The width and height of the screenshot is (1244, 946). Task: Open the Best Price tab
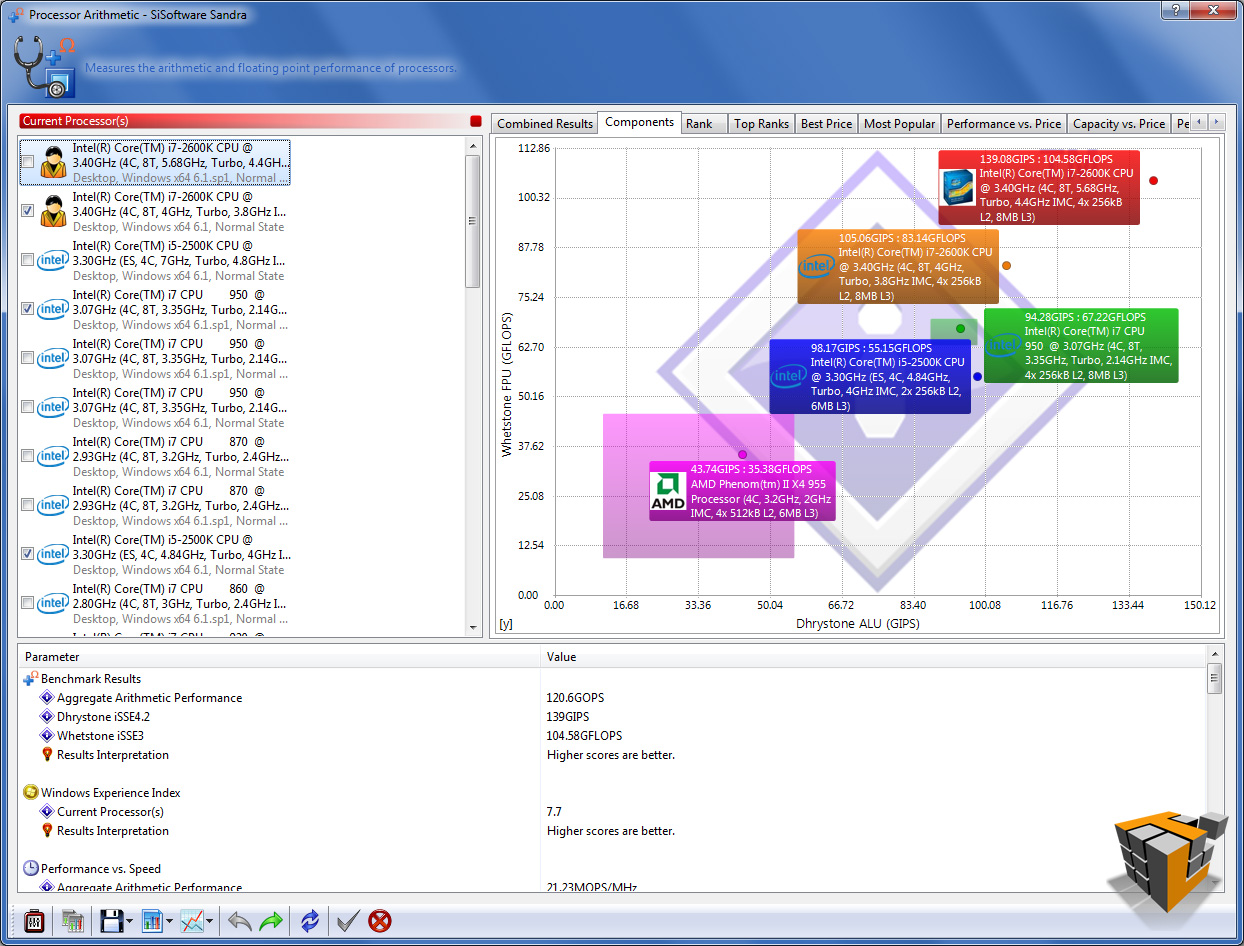pyautogui.click(x=827, y=123)
